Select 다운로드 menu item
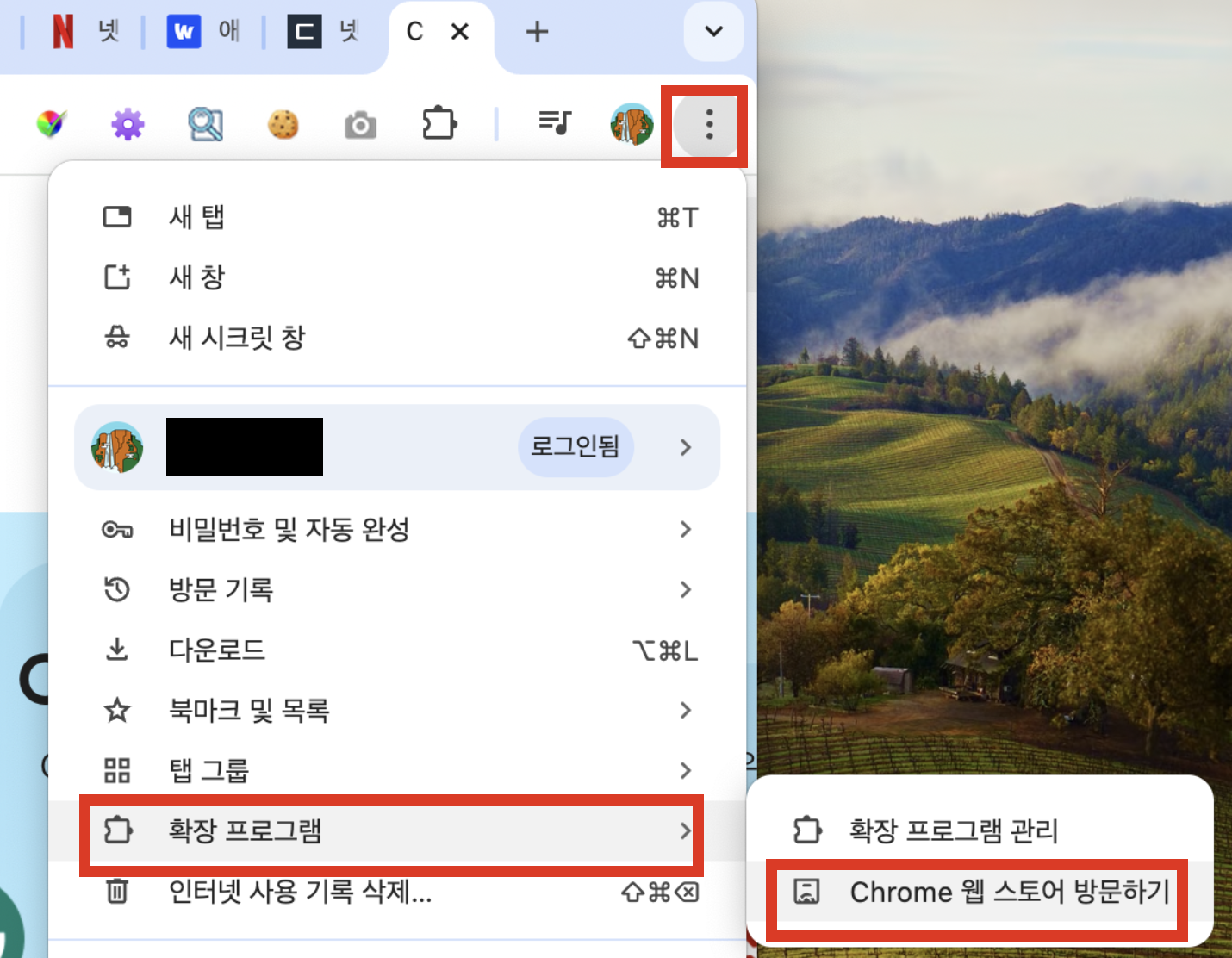The width and height of the screenshot is (1232, 958). pos(397,650)
